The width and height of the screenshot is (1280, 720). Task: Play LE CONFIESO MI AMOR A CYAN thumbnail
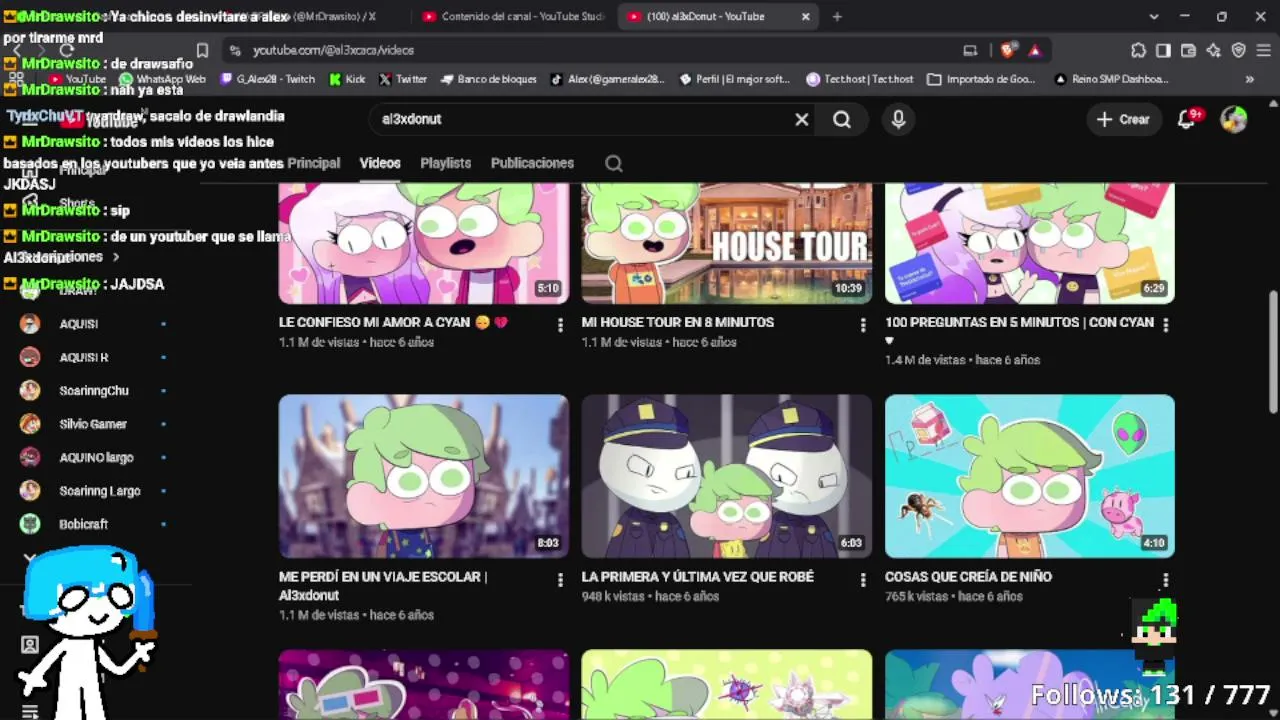tap(424, 244)
